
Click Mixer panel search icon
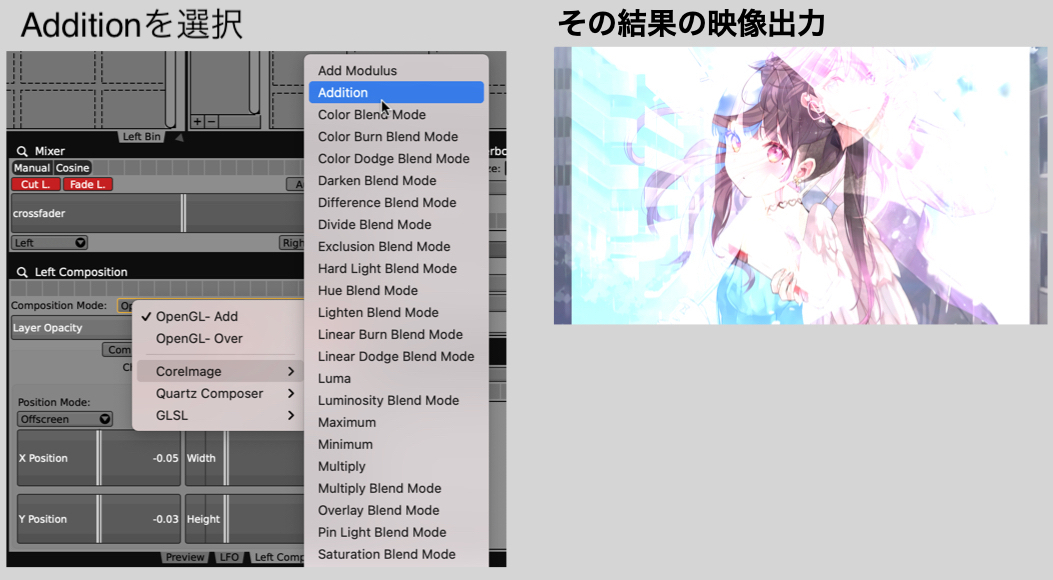(22, 151)
